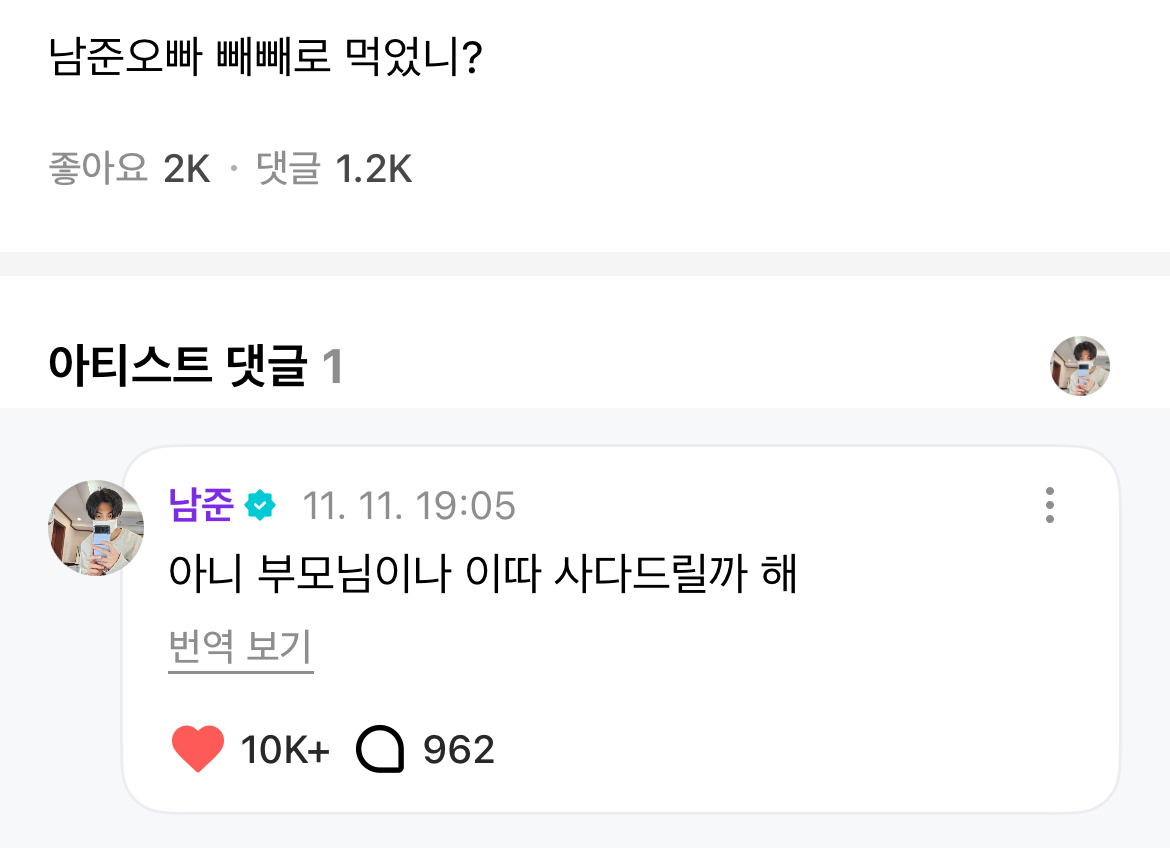
Task: Click the 11. 11. 19:05 timestamp
Action: click(409, 506)
